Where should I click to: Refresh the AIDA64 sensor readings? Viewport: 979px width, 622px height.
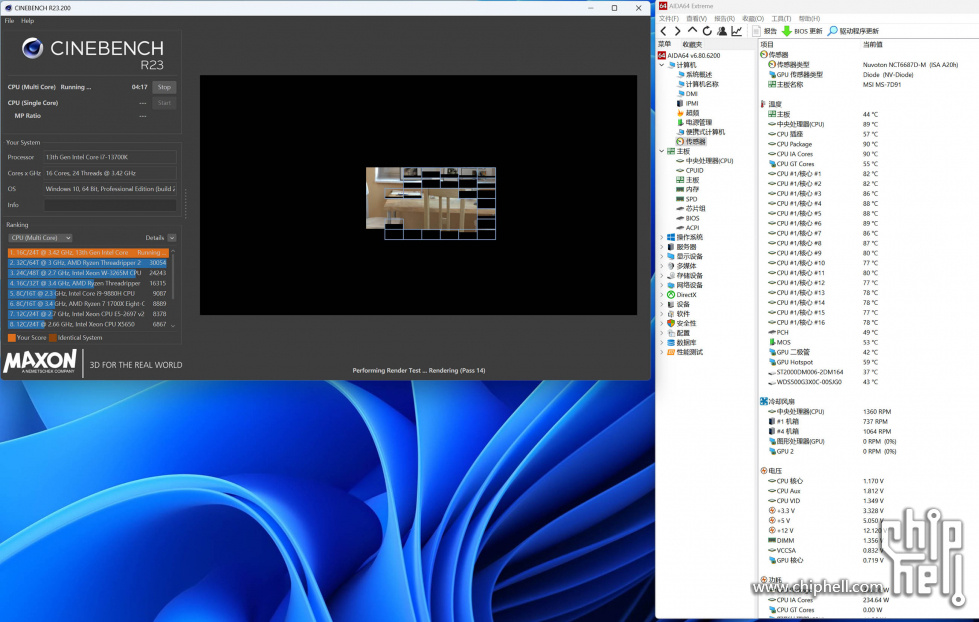click(x=707, y=31)
